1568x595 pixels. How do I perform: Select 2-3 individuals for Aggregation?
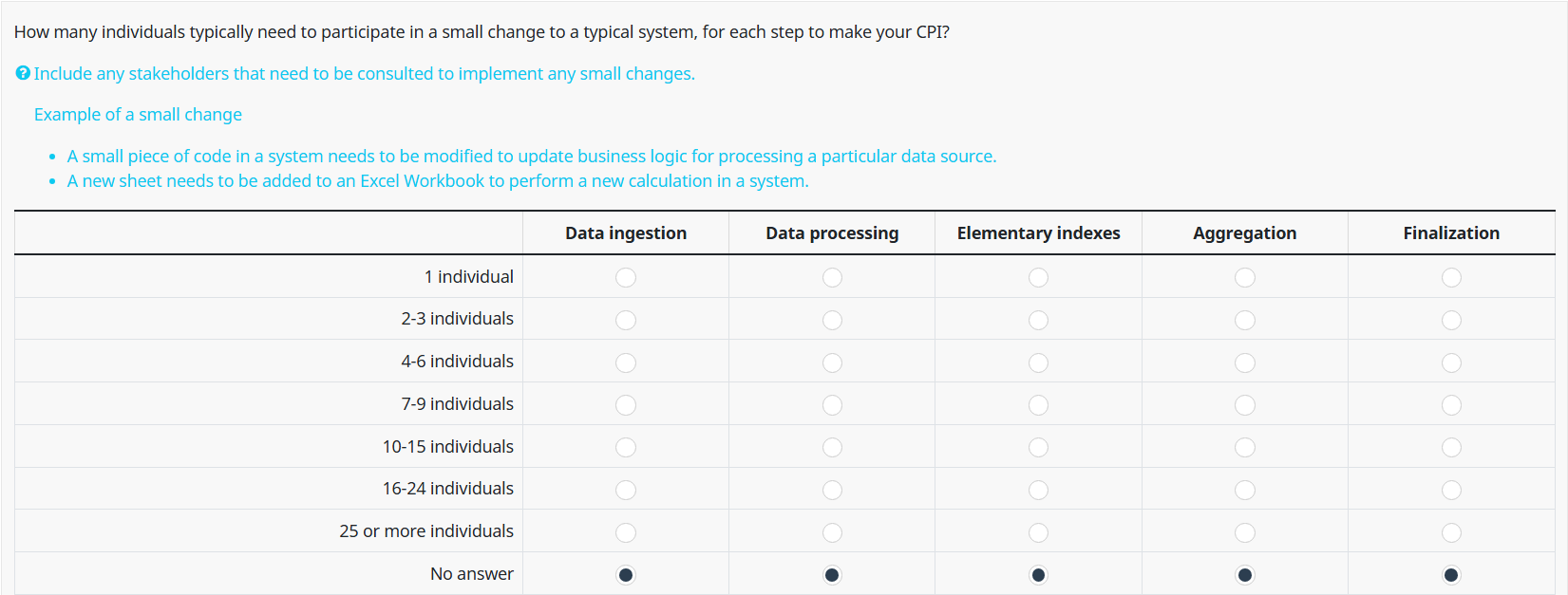(x=1245, y=320)
